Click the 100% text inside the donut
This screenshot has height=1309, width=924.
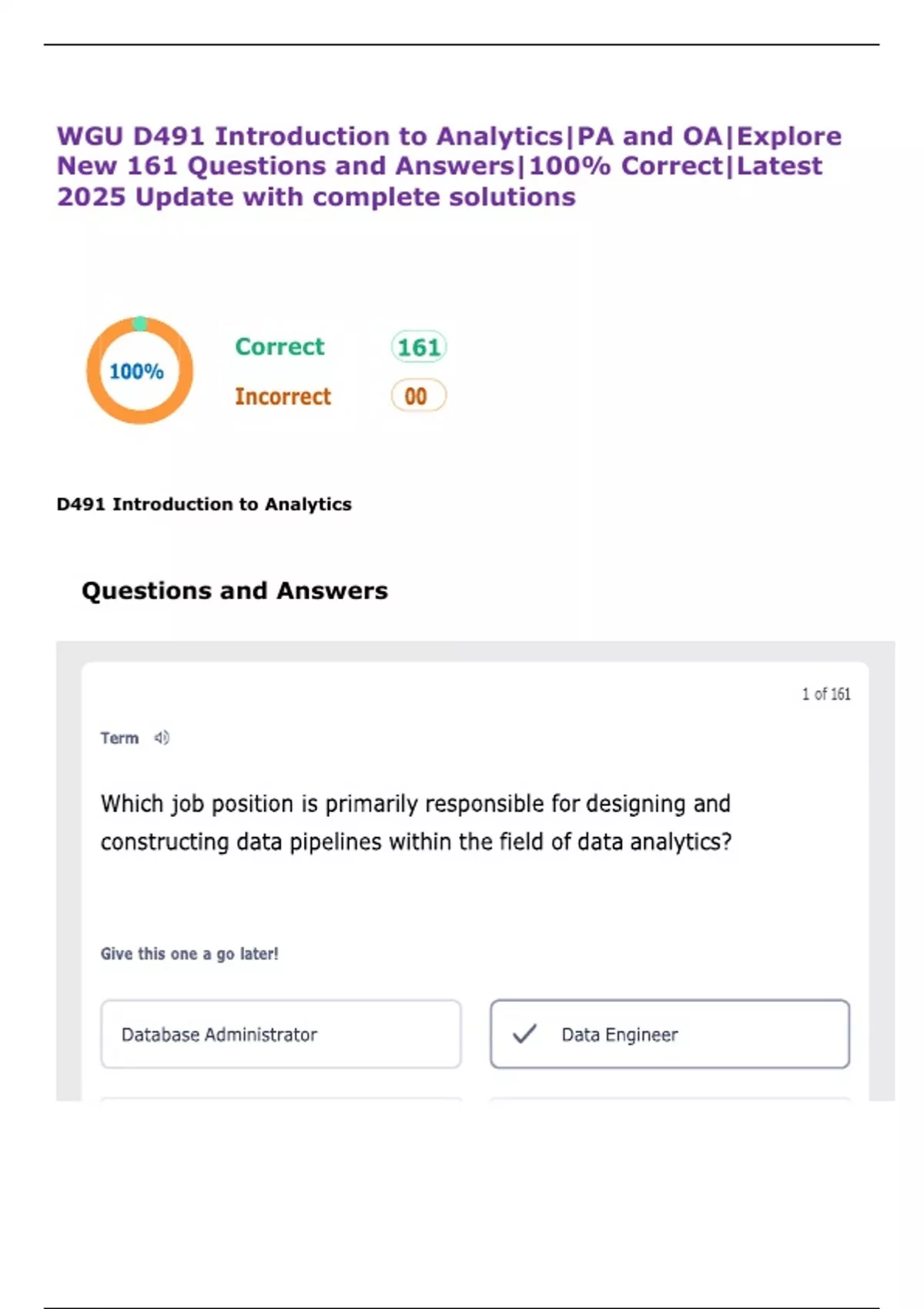click(x=136, y=372)
